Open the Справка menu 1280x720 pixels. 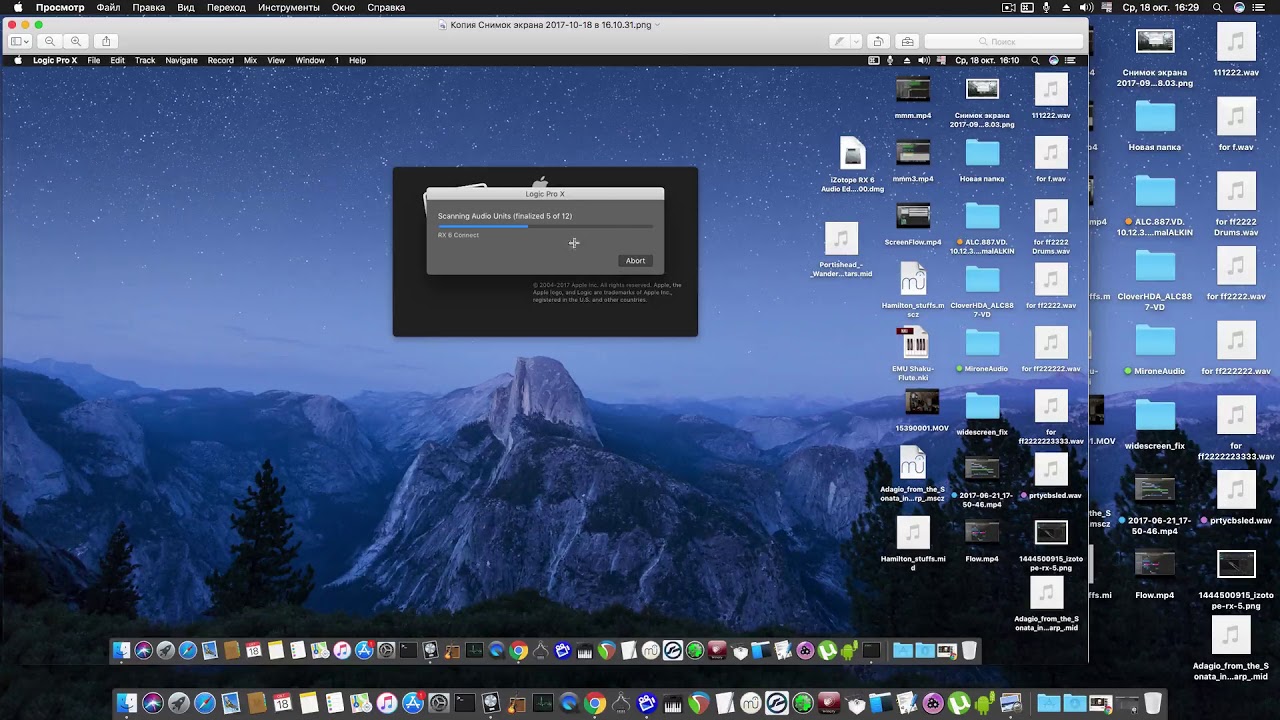386,7
